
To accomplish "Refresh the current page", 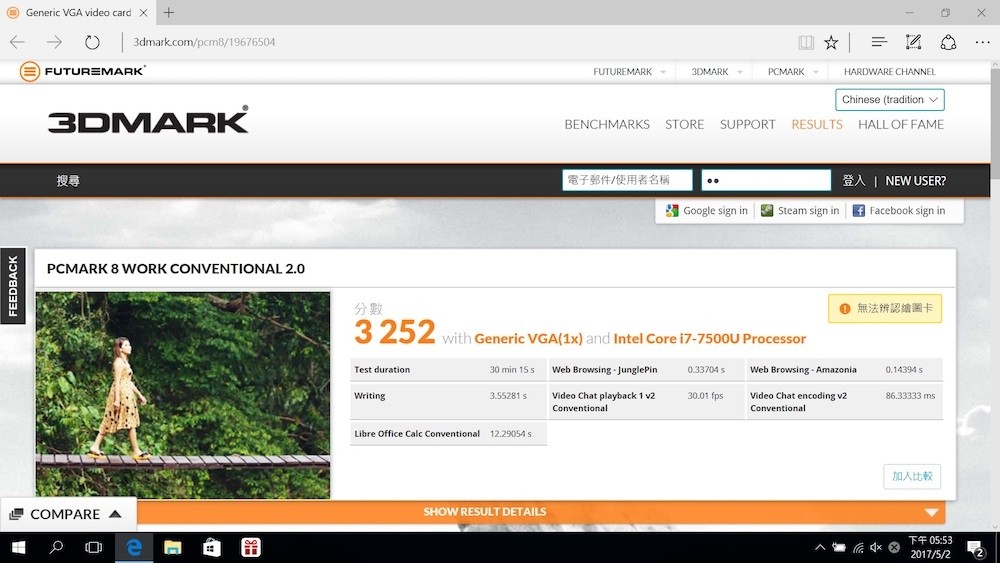I will [92, 42].
